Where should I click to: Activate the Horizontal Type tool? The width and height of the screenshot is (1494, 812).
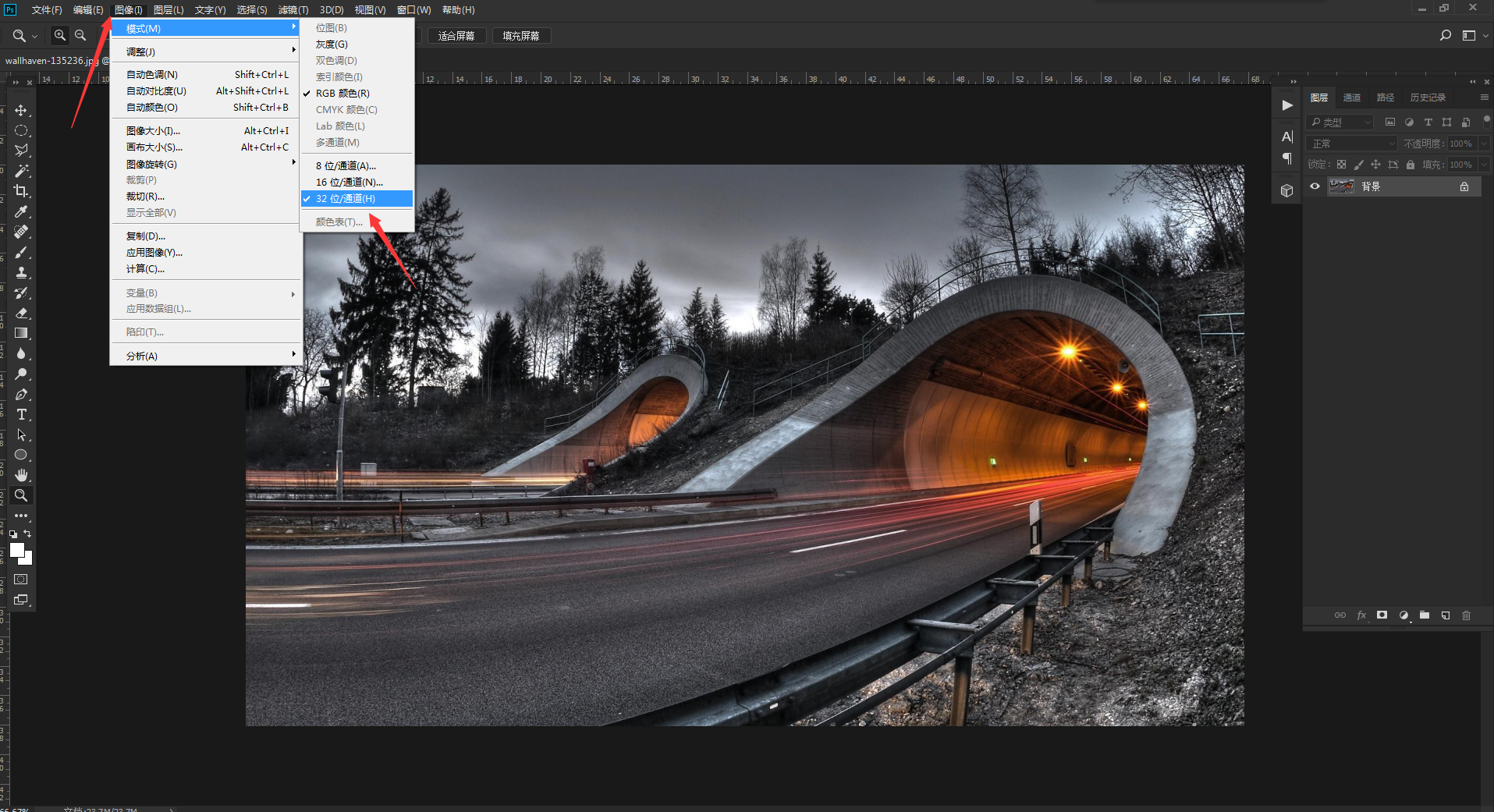coord(21,414)
